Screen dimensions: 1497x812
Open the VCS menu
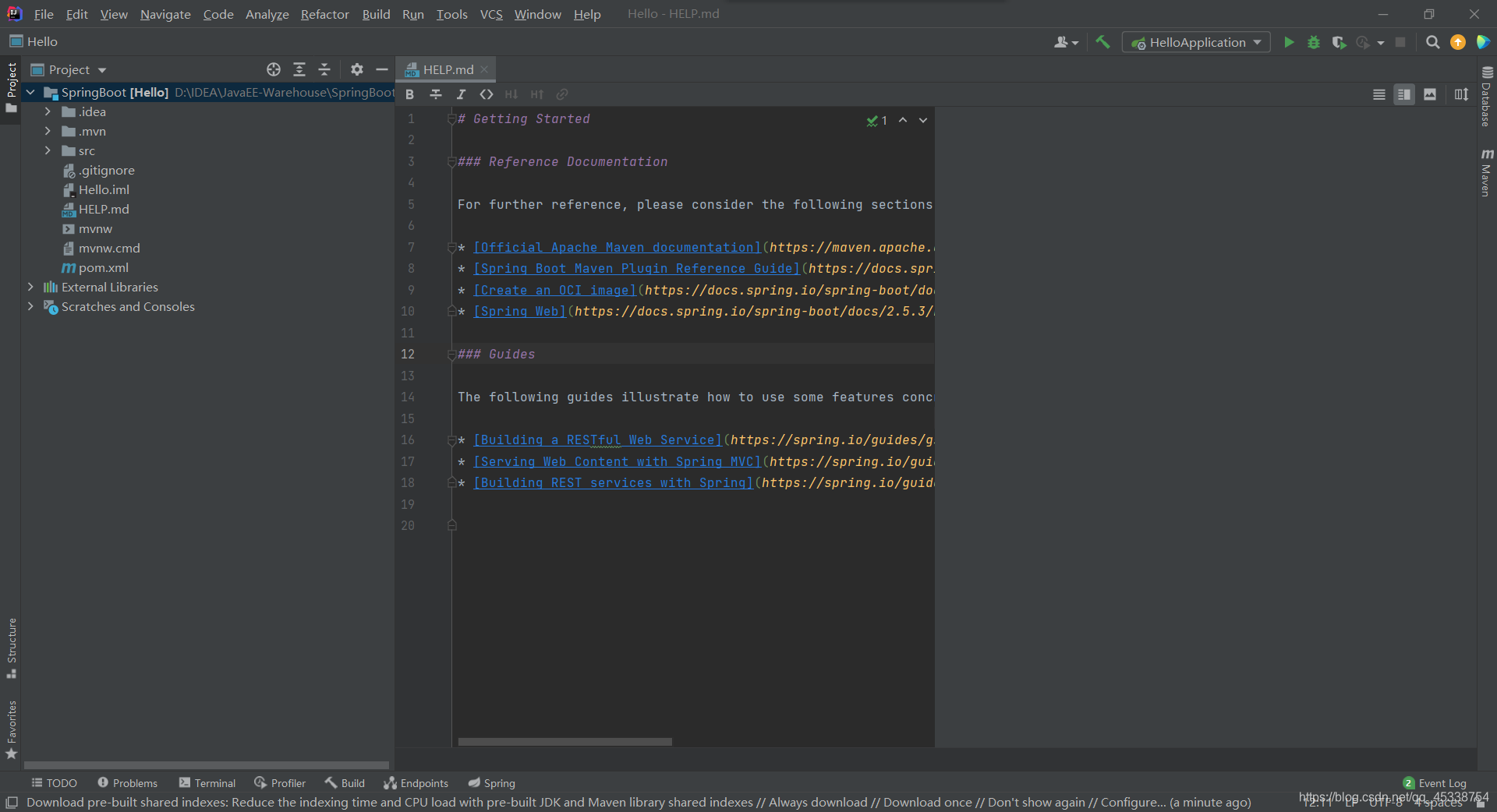pyautogui.click(x=491, y=14)
